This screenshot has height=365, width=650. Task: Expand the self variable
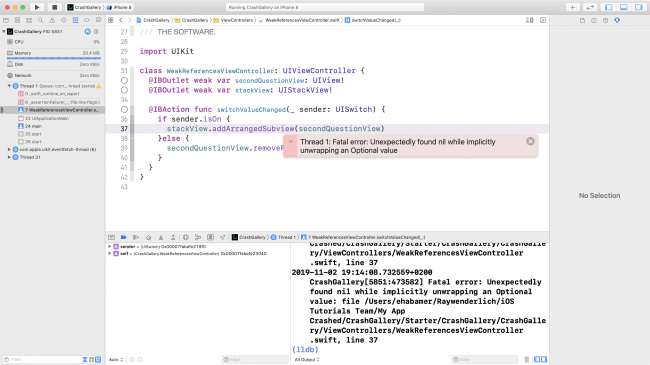click(x=110, y=253)
